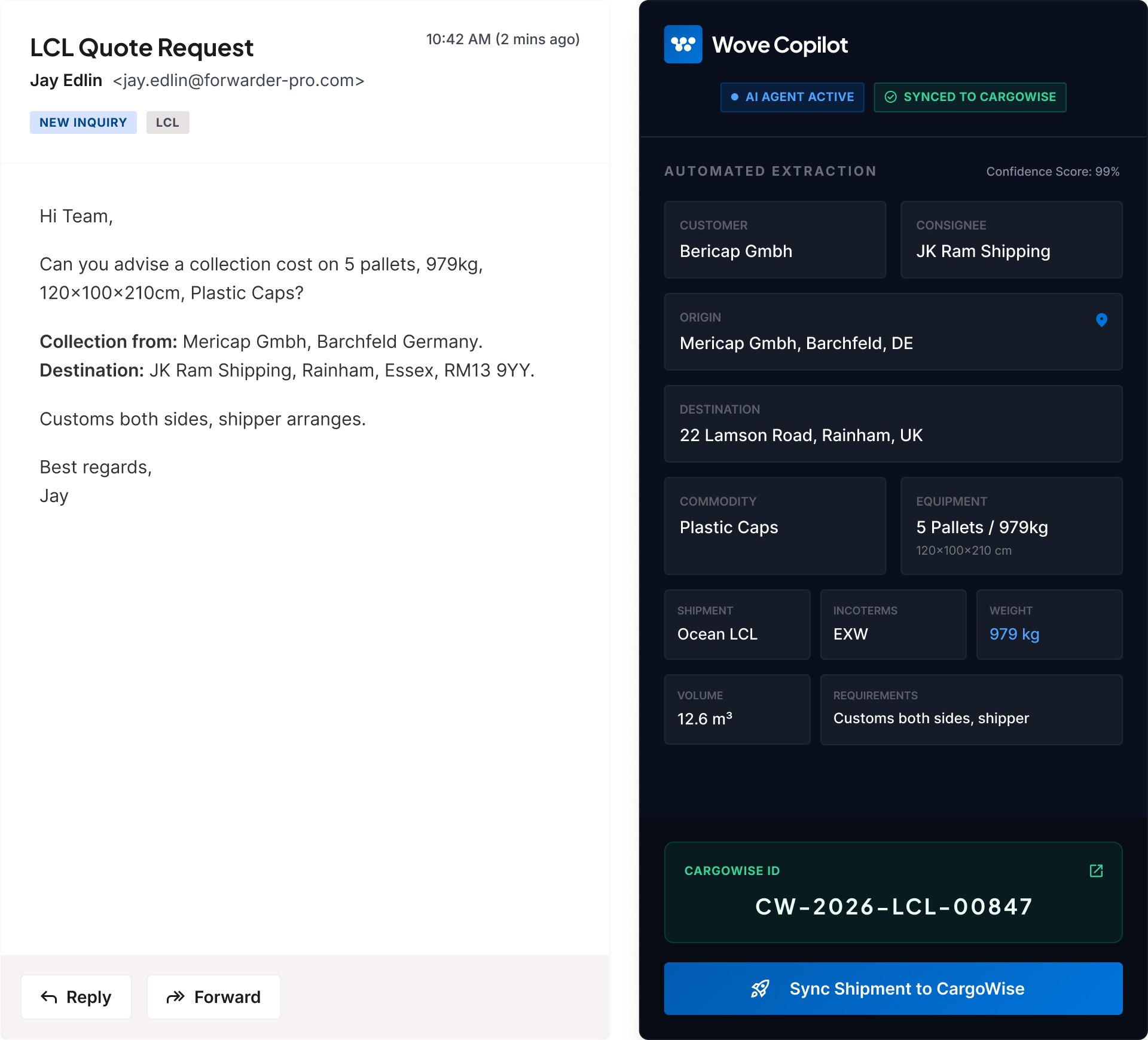1148x1040 pixels.
Task: Open Jay Edlin's email address link
Action: (x=238, y=80)
